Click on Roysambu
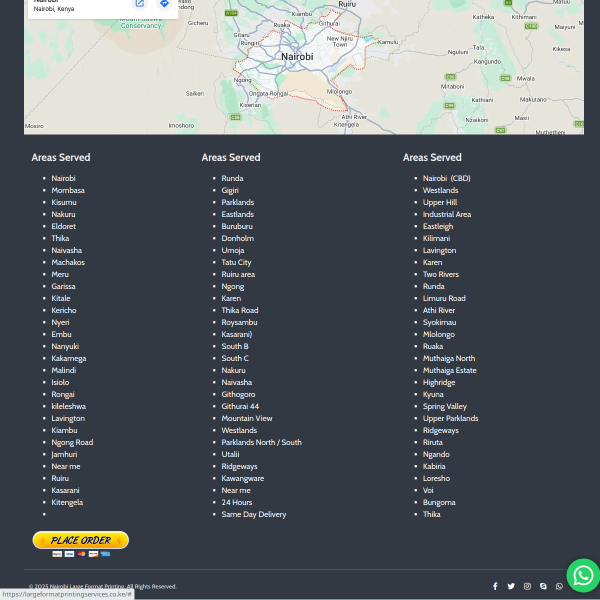Image resolution: width=600 pixels, height=600 pixels. click(x=240, y=322)
